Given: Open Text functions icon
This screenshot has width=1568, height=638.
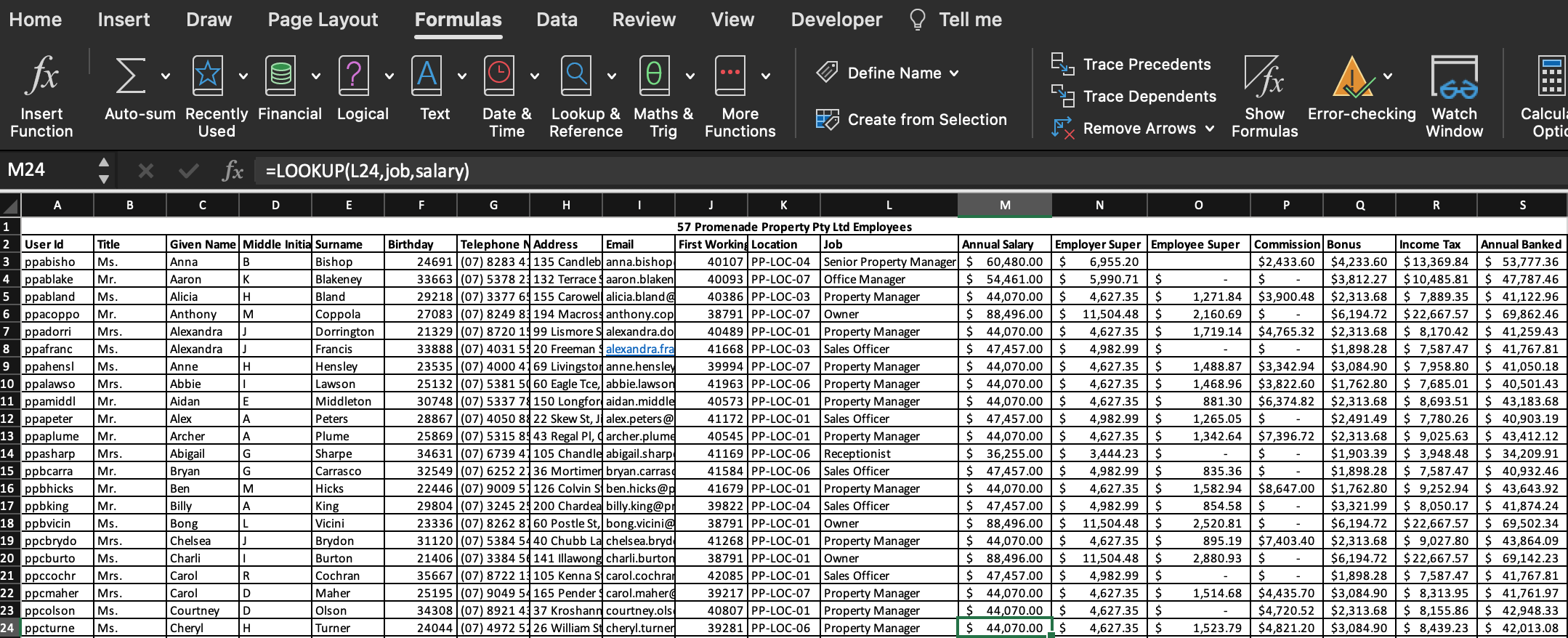Looking at the screenshot, I should pyautogui.click(x=427, y=76).
